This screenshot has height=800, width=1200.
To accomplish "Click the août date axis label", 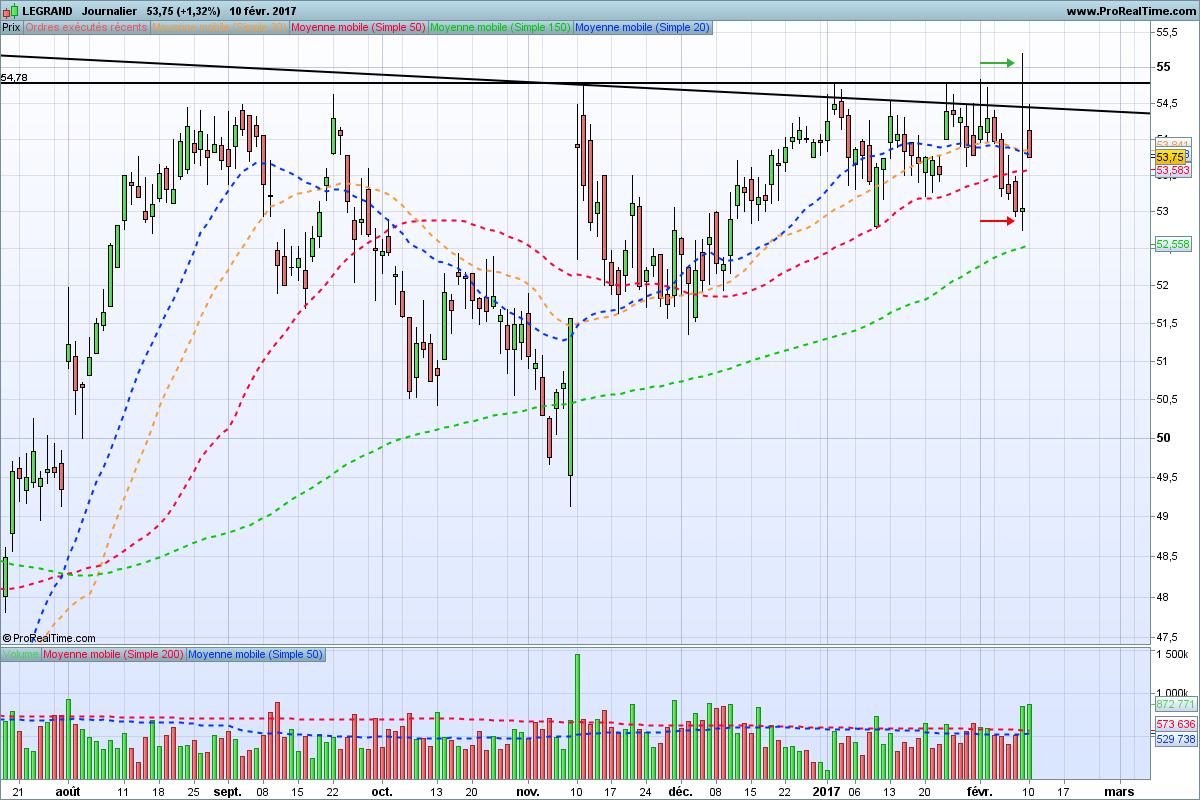I will coord(67,790).
